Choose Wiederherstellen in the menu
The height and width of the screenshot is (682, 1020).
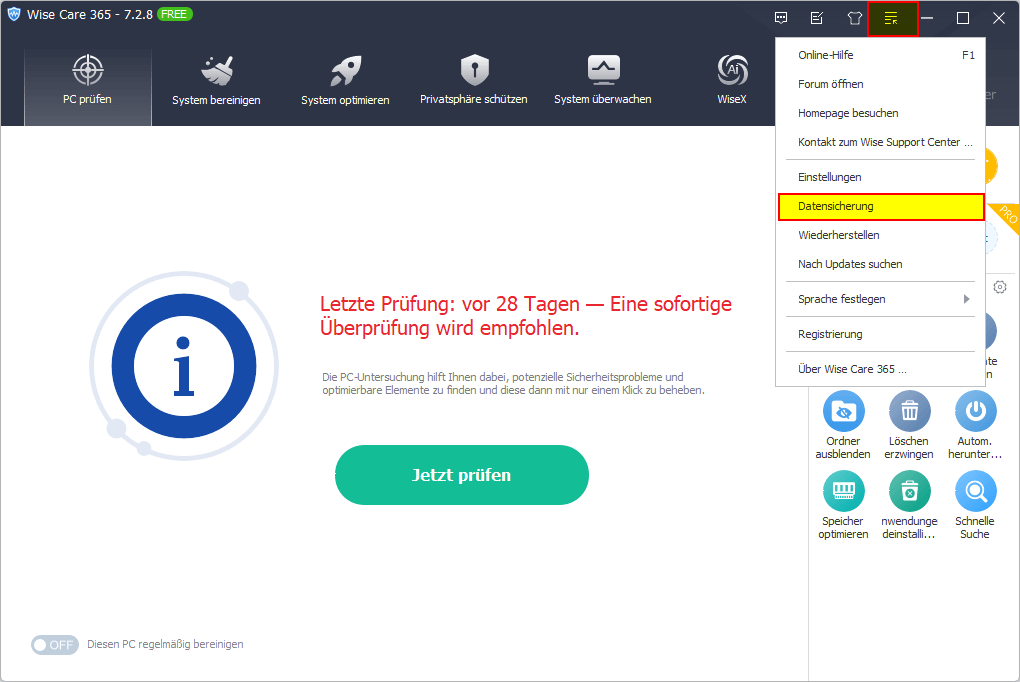(x=881, y=235)
